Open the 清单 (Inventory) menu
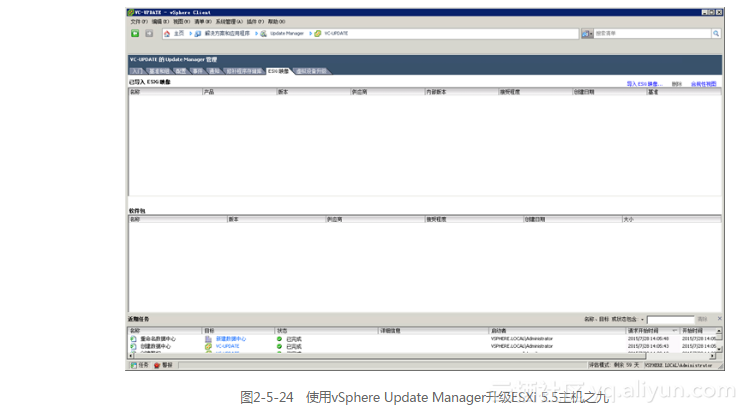This screenshot has height=414, width=747. pos(203,21)
